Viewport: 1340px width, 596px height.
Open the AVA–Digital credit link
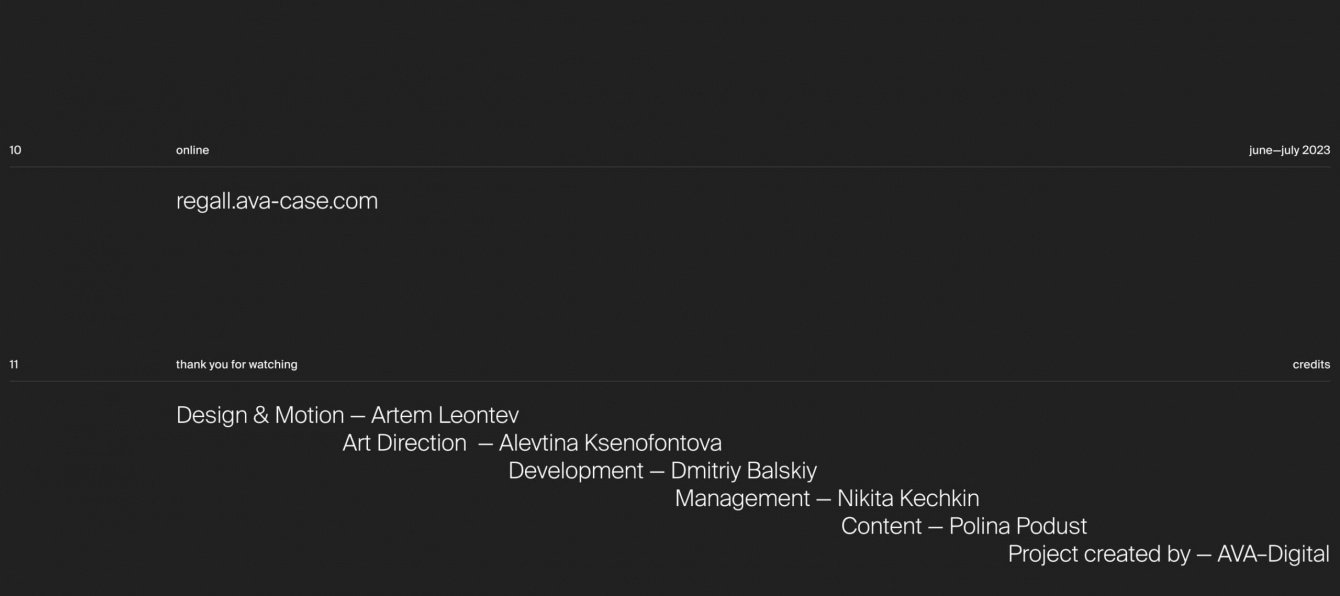pyautogui.click(x=1273, y=555)
